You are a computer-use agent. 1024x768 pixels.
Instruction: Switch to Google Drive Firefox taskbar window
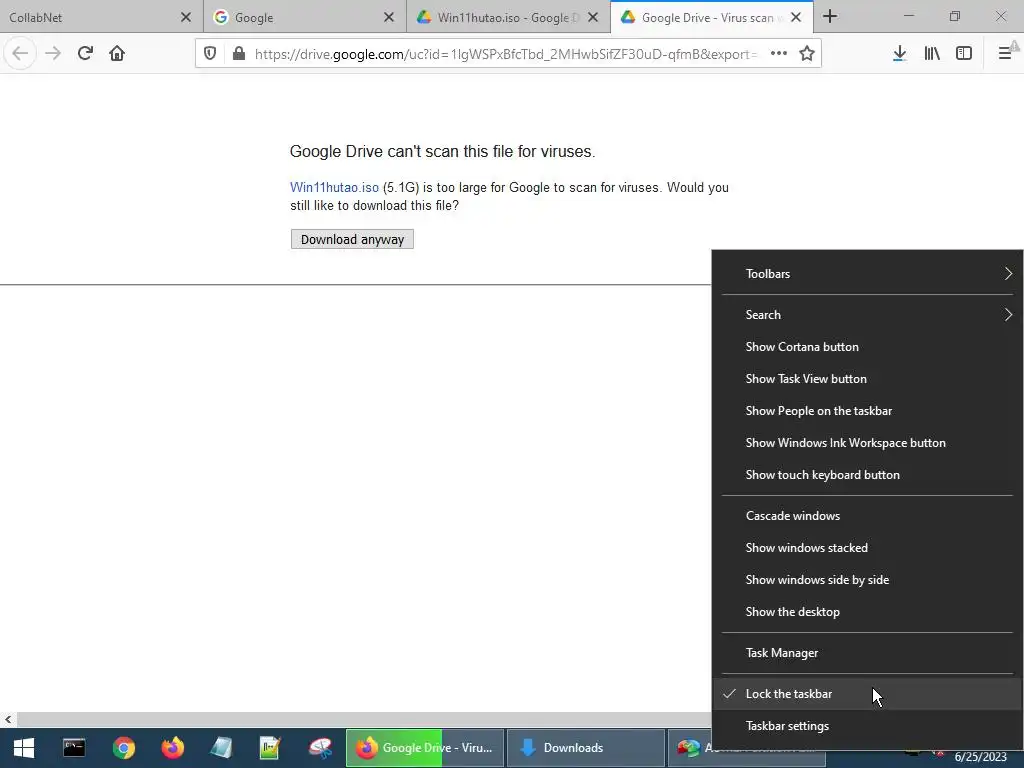(425, 748)
